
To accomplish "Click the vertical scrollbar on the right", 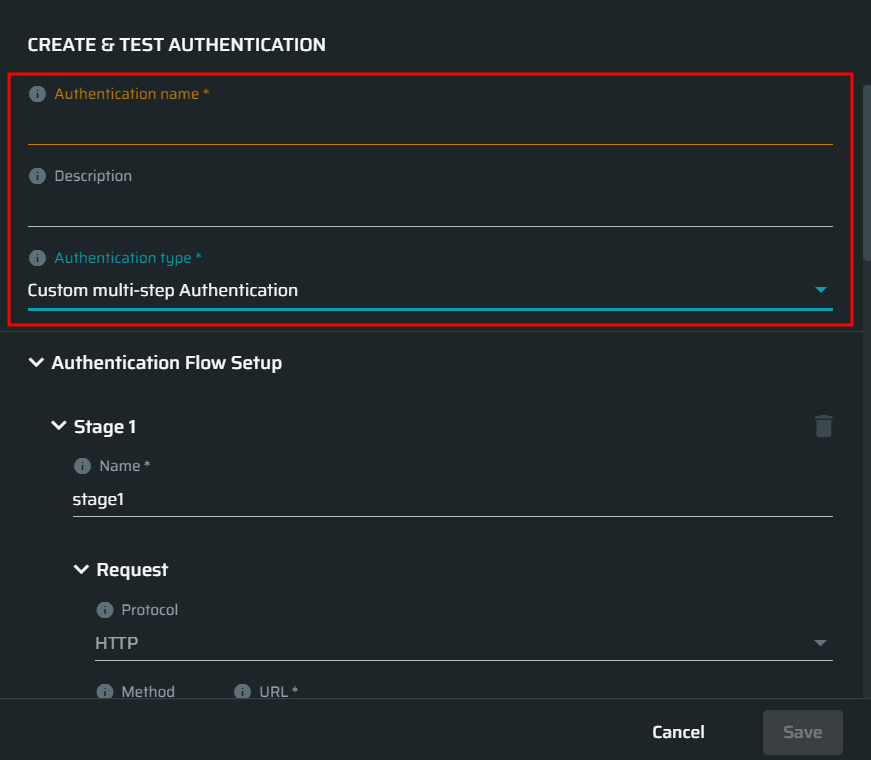I will (866, 173).
